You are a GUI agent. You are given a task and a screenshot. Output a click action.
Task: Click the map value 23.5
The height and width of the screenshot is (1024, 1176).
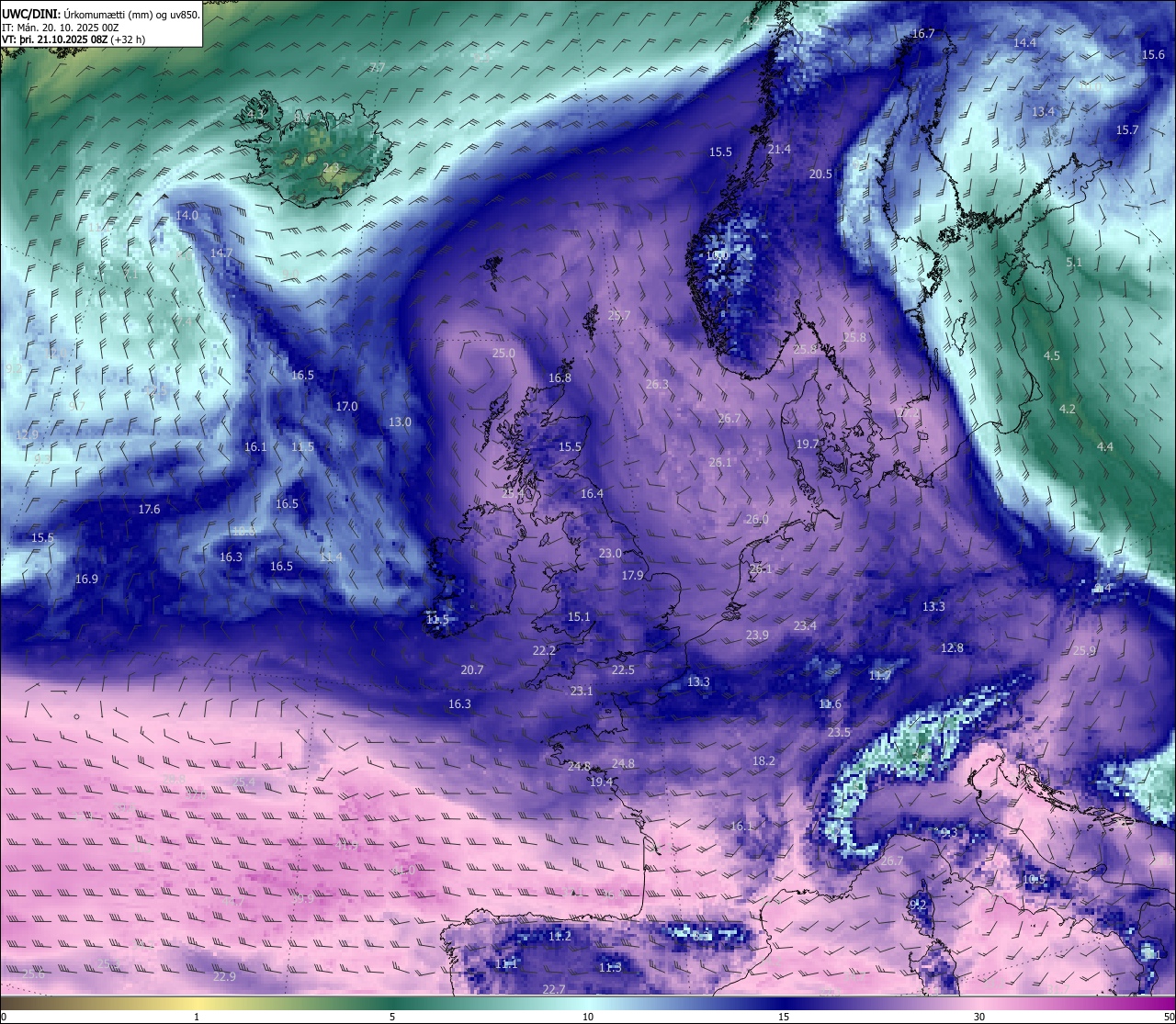click(839, 733)
